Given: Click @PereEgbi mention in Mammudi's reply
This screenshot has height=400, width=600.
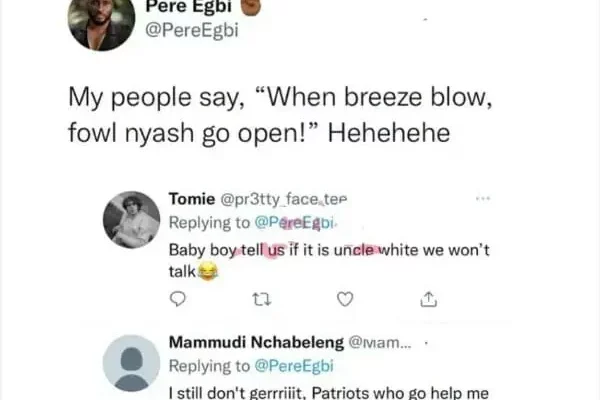Looking at the screenshot, I should [x=296, y=365].
